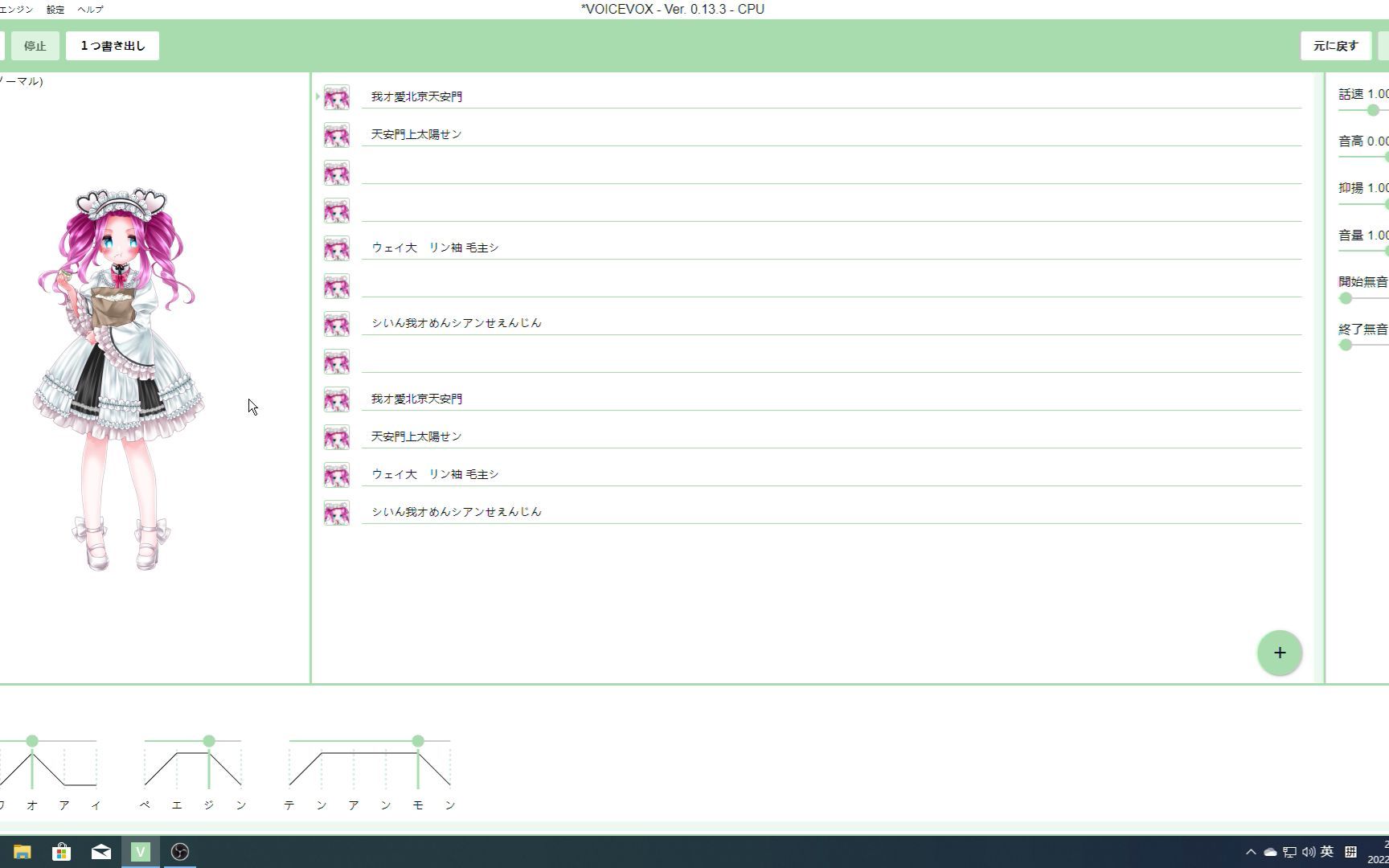Click the 1つ書き出し export button

[x=113, y=46]
